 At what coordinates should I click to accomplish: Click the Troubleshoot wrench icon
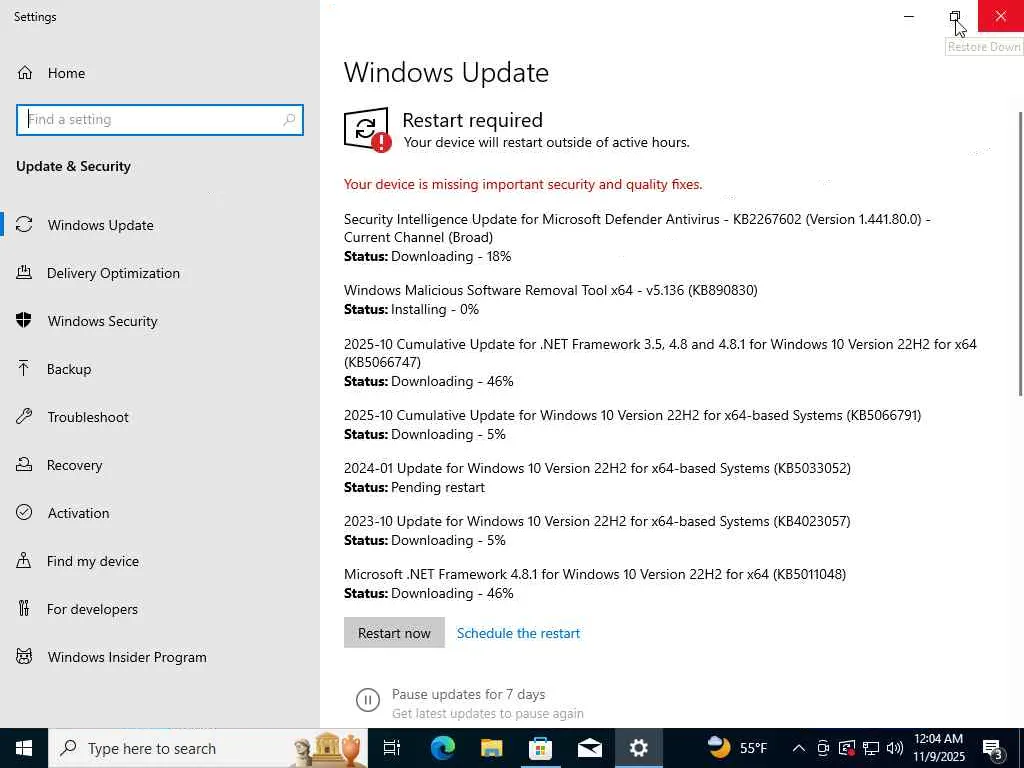click(x=24, y=416)
